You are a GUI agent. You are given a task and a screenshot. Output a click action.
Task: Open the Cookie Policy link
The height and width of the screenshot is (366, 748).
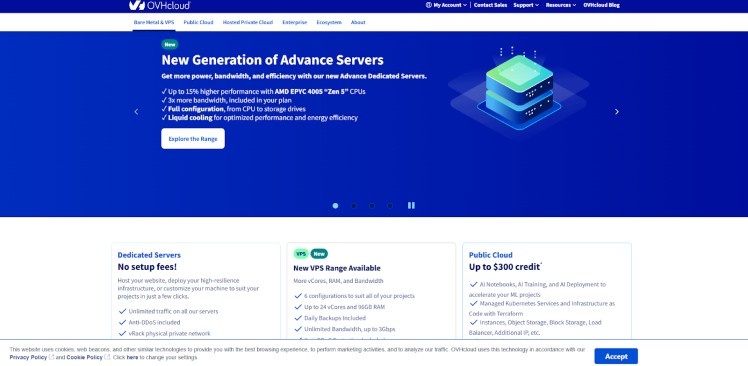[84, 357]
